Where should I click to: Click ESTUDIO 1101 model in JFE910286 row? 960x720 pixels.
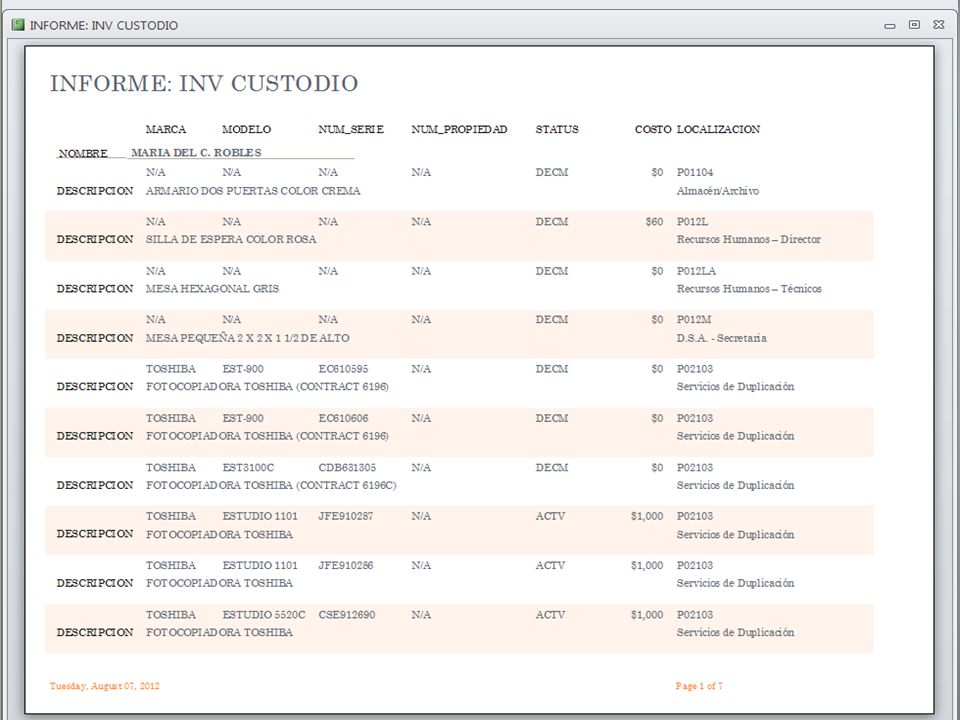click(260, 565)
